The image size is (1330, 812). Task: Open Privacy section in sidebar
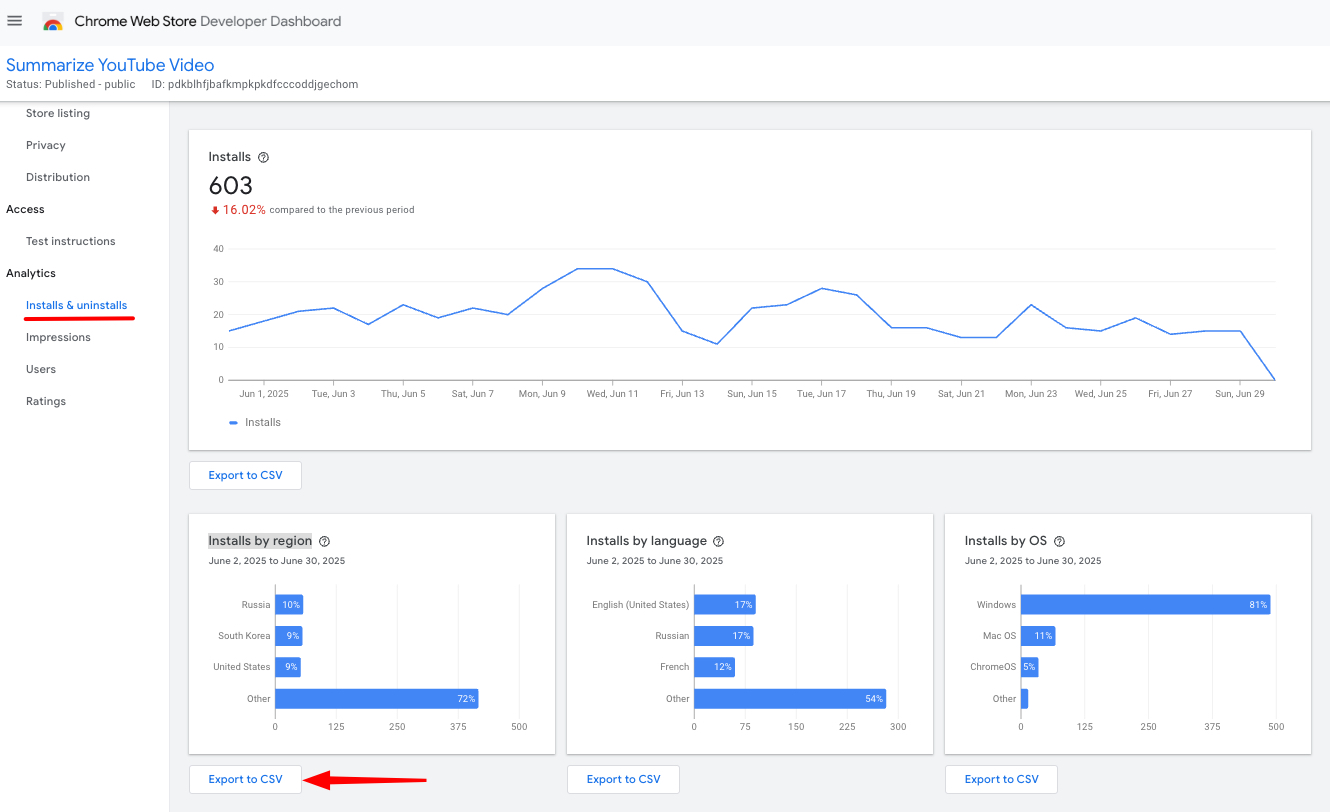point(46,145)
